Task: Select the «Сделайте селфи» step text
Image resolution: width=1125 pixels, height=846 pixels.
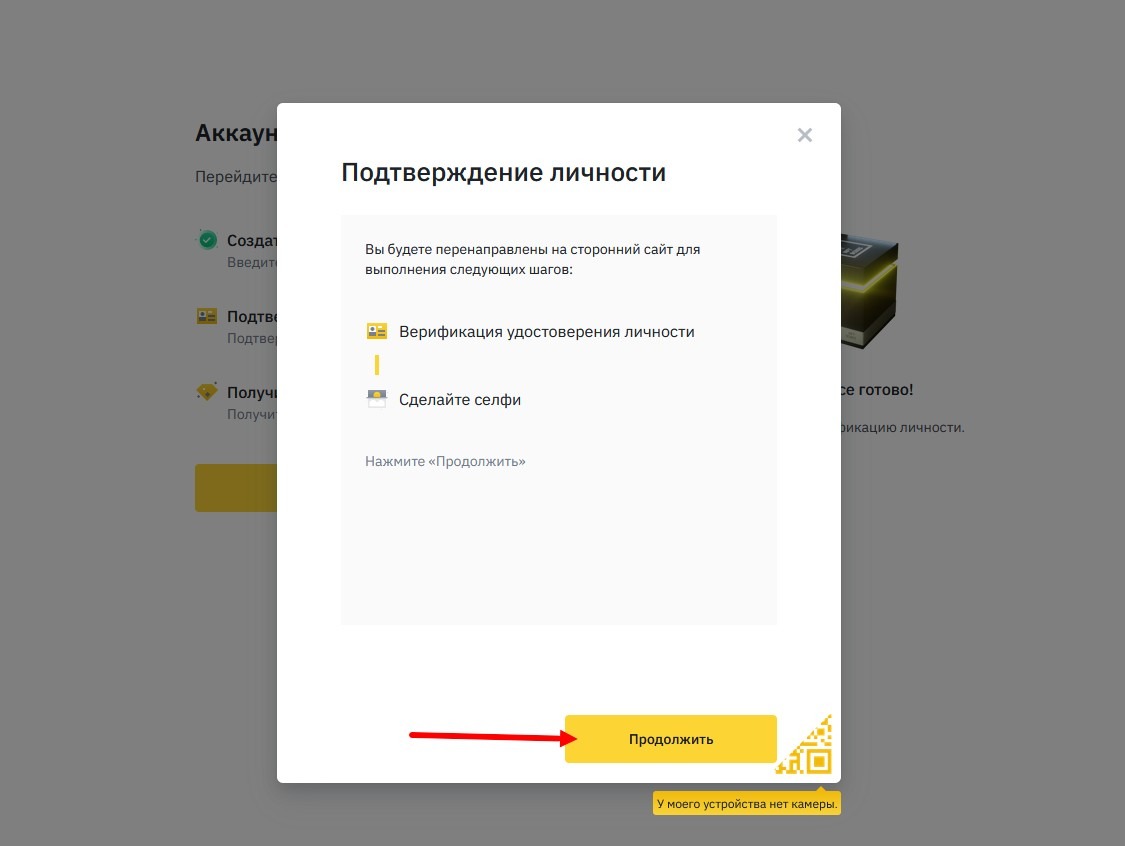Action: click(459, 399)
